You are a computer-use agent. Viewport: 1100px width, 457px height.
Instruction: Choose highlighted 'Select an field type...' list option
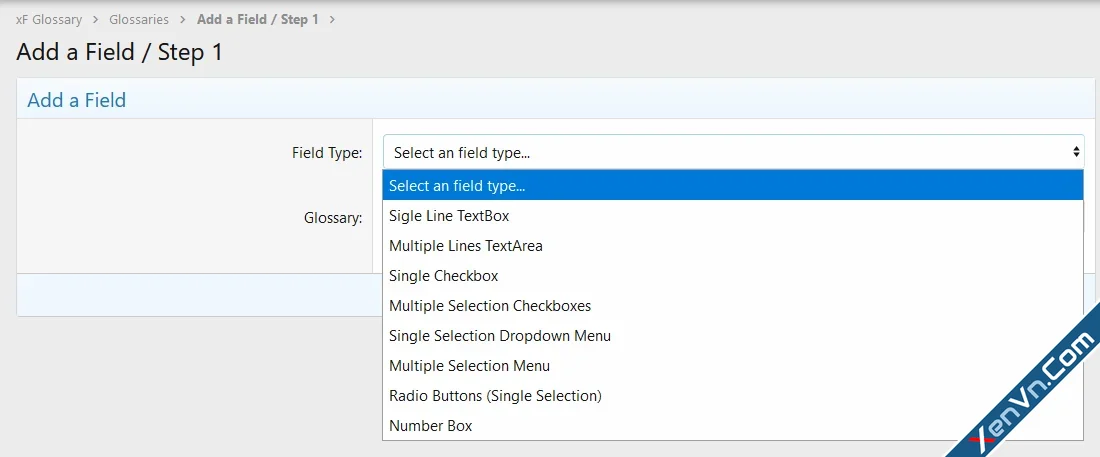click(x=732, y=186)
